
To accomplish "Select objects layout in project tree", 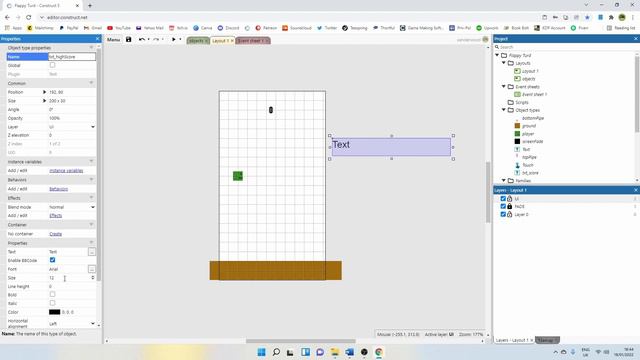I will point(529,79).
